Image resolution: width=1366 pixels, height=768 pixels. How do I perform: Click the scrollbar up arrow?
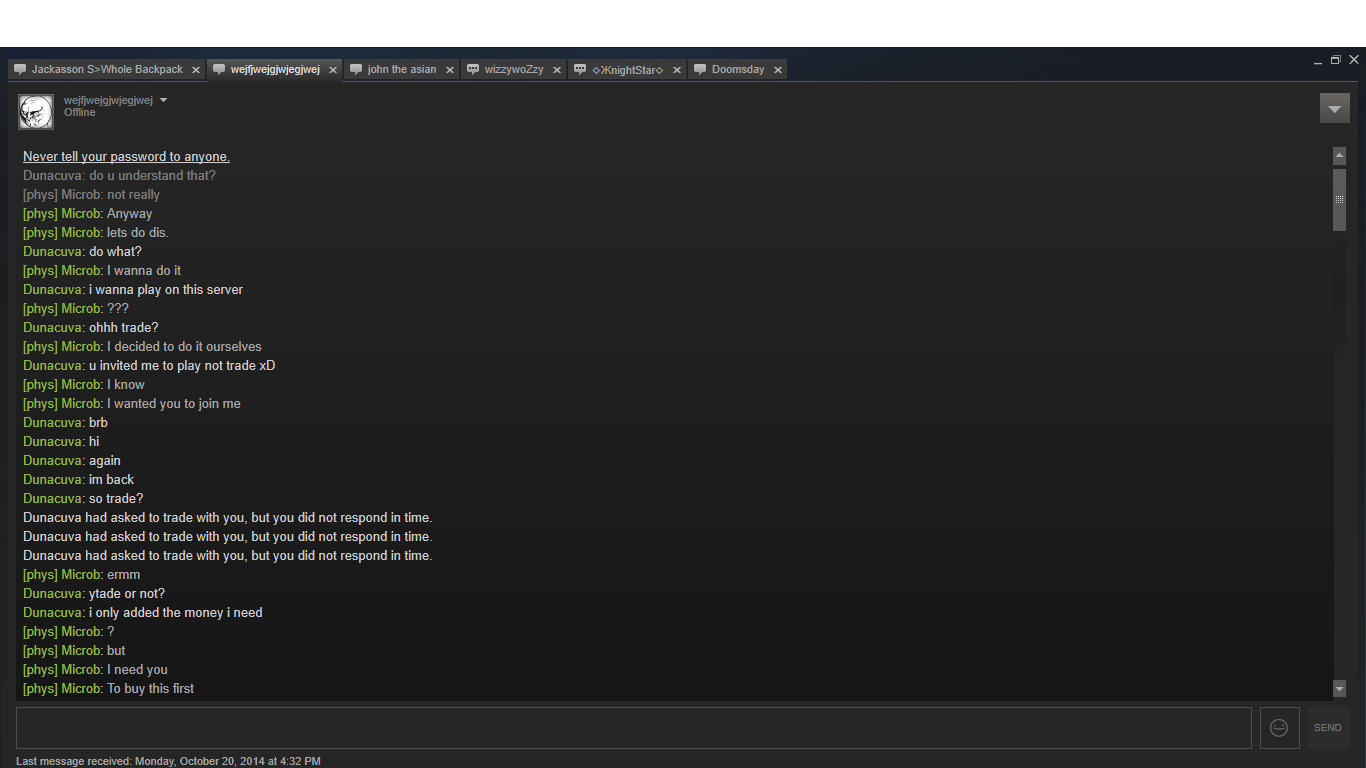point(1339,156)
